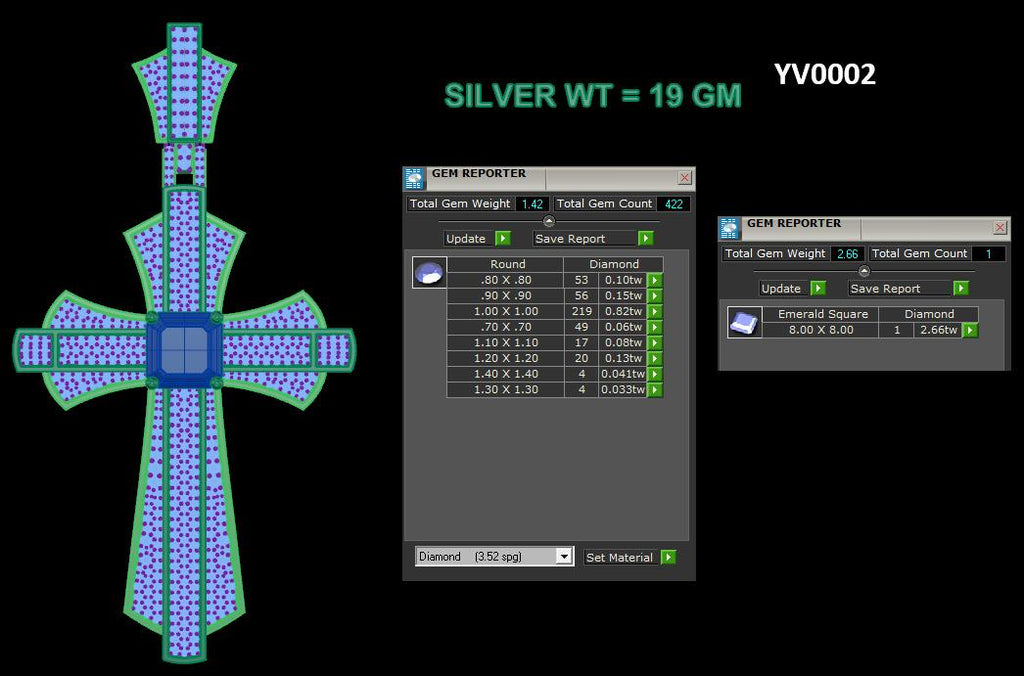Click green arrow on 1.20 X 1.20 row

655,359
